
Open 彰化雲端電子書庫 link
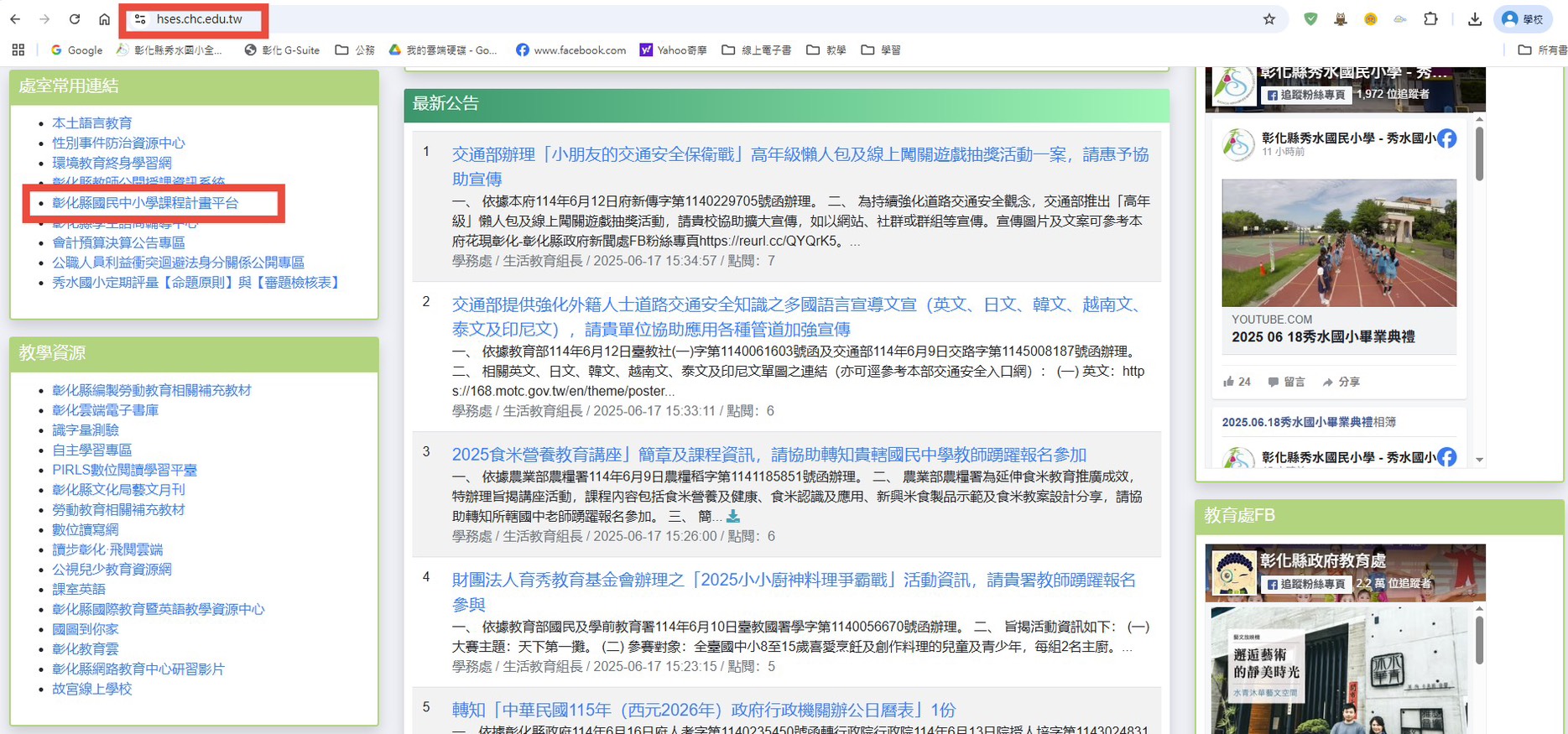pos(106,410)
